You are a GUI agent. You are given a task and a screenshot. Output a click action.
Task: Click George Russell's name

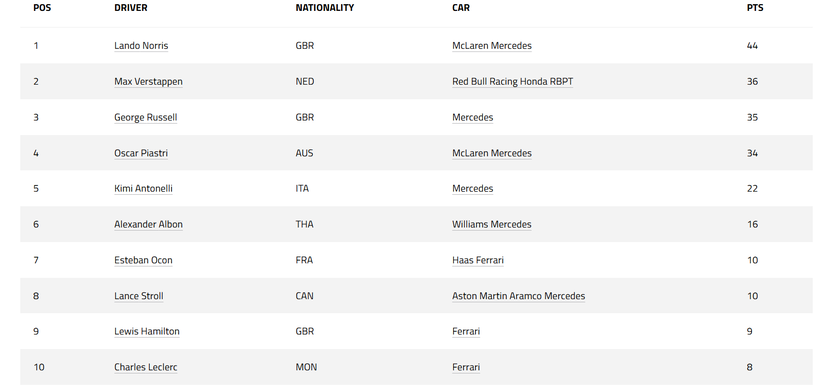pos(146,117)
